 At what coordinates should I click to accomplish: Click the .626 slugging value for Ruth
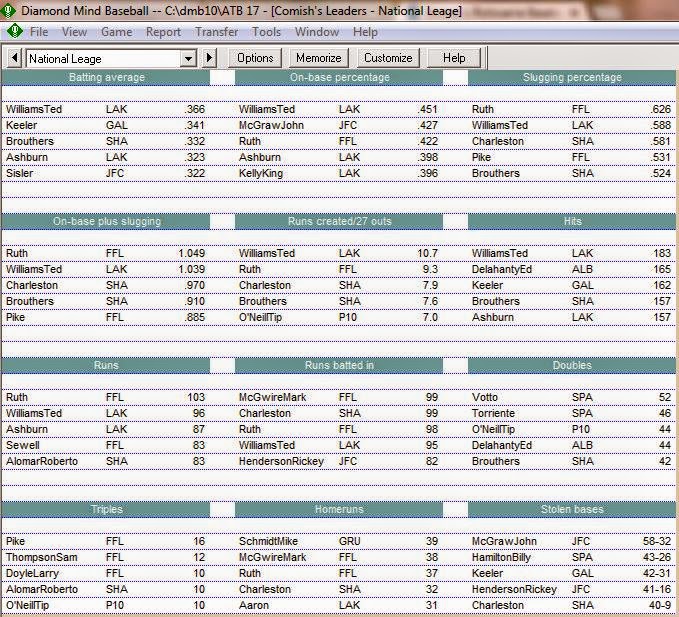[x=660, y=110]
